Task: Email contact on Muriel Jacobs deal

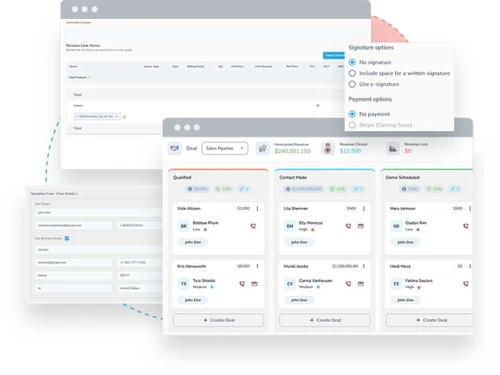Action: [361, 284]
